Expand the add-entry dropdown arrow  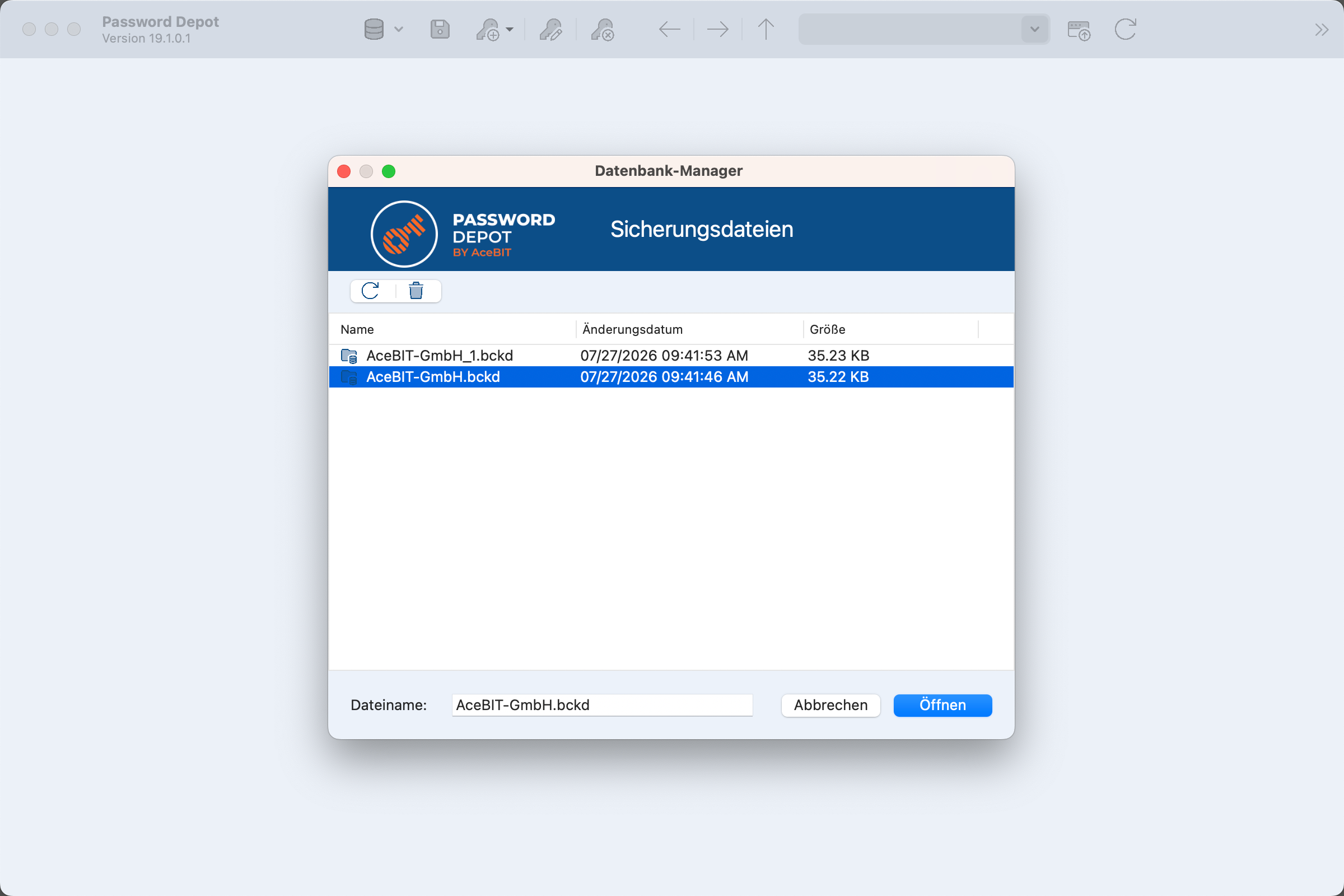click(510, 29)
